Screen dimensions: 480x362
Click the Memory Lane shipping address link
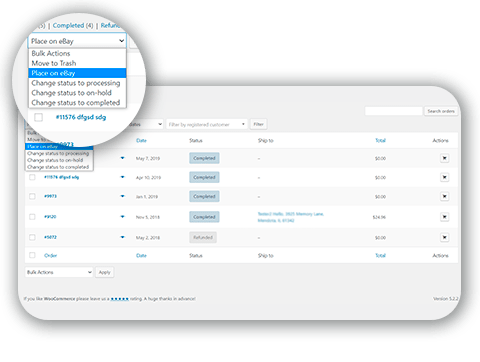click(x=291, y=217)
